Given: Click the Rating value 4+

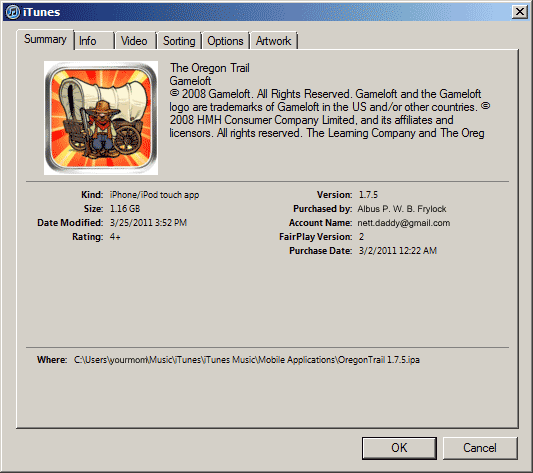Looking at the screenshot, I should click(x=115, y=237).
